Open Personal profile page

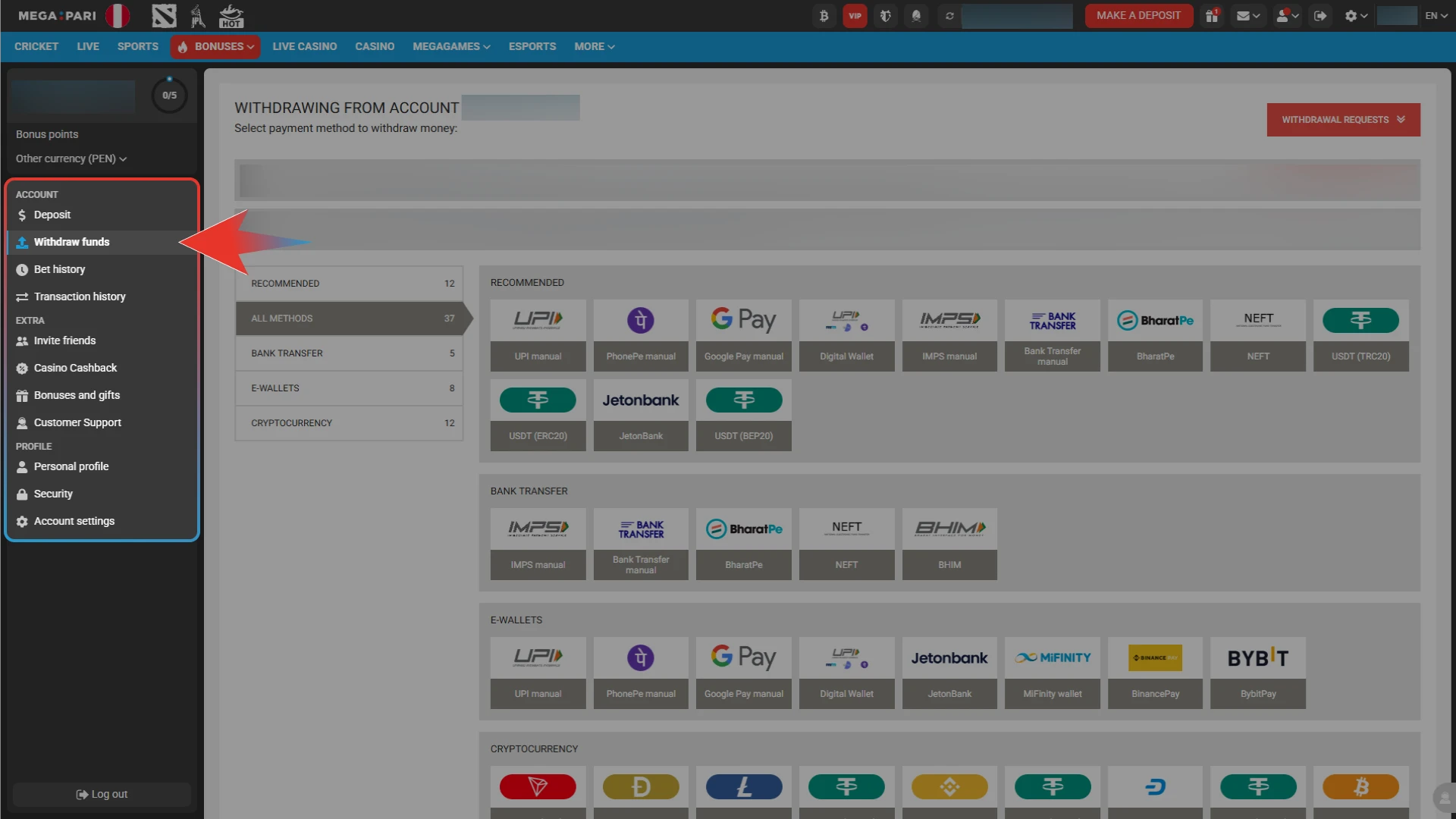[102, 467]
